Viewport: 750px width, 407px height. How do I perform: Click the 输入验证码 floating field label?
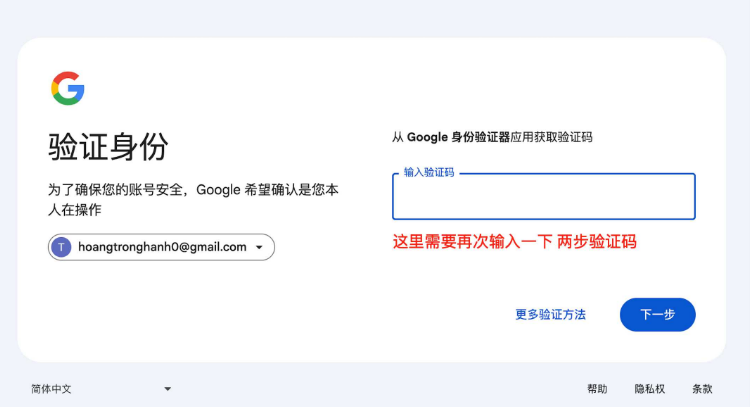[x=429, y=173]
